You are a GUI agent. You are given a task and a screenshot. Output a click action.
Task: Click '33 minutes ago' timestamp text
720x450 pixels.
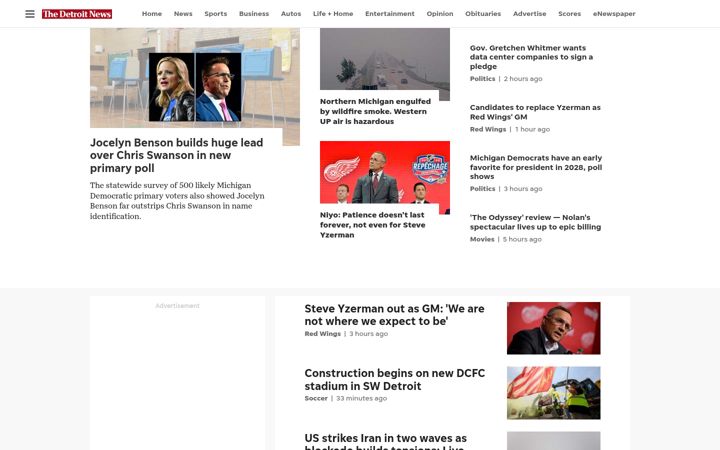tap(361, 398)
